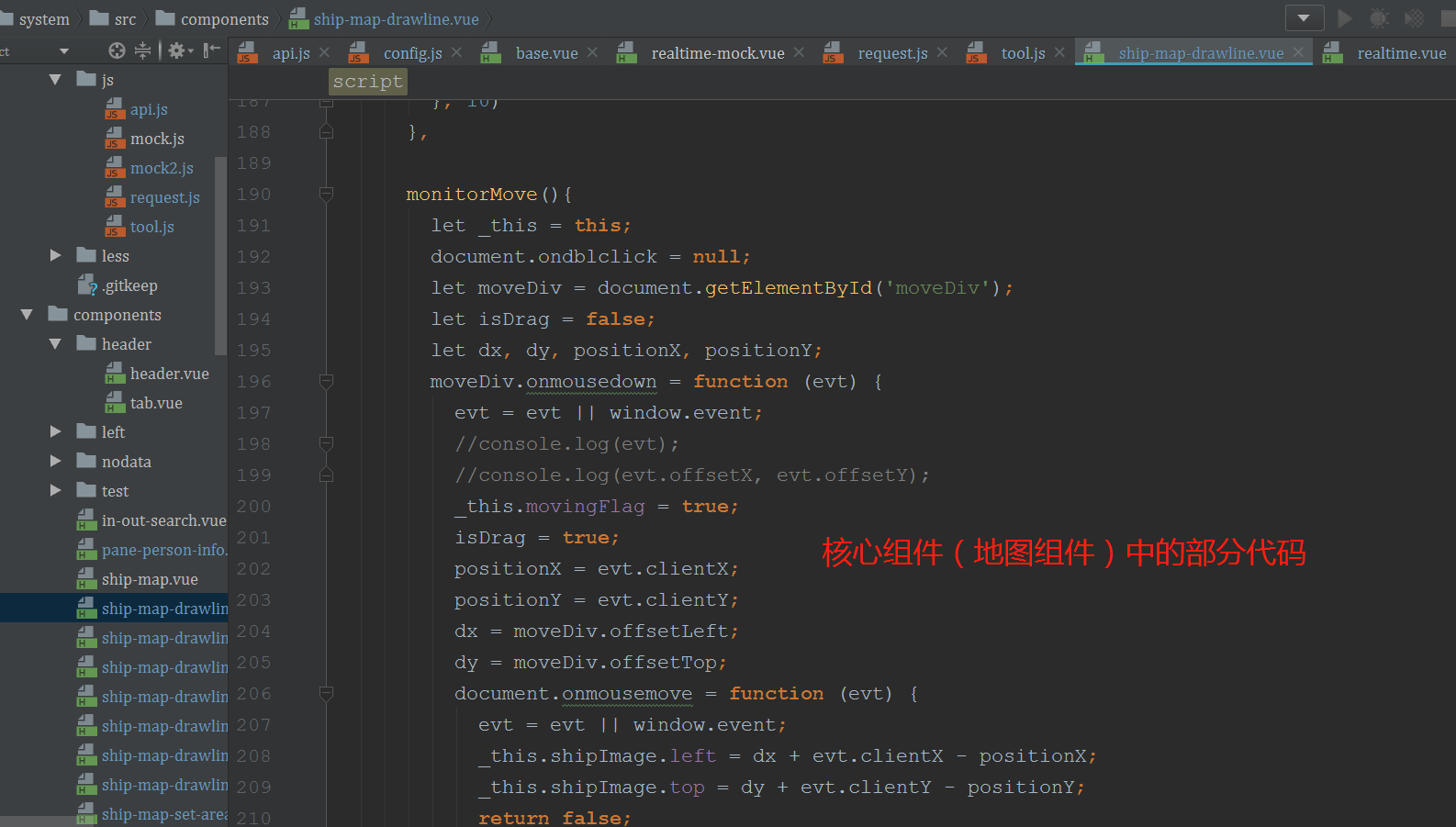Hide the project tool window
Image resolution: width=1456 pixels, height=827 pixels.
tap(212, 50)
